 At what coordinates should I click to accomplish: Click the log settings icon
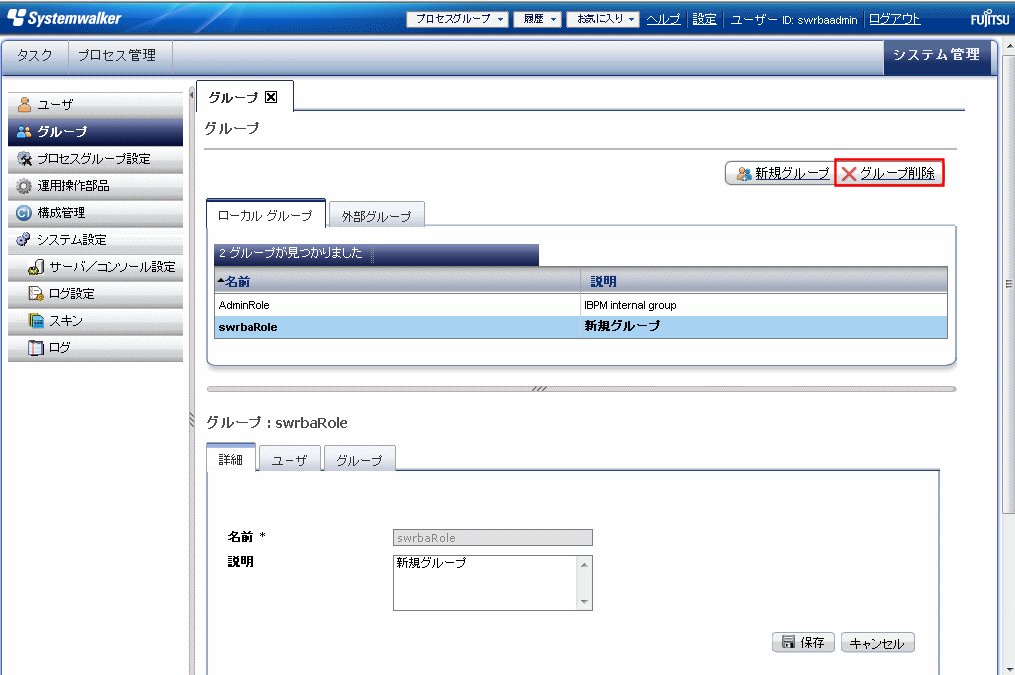(x=36, y=294)
